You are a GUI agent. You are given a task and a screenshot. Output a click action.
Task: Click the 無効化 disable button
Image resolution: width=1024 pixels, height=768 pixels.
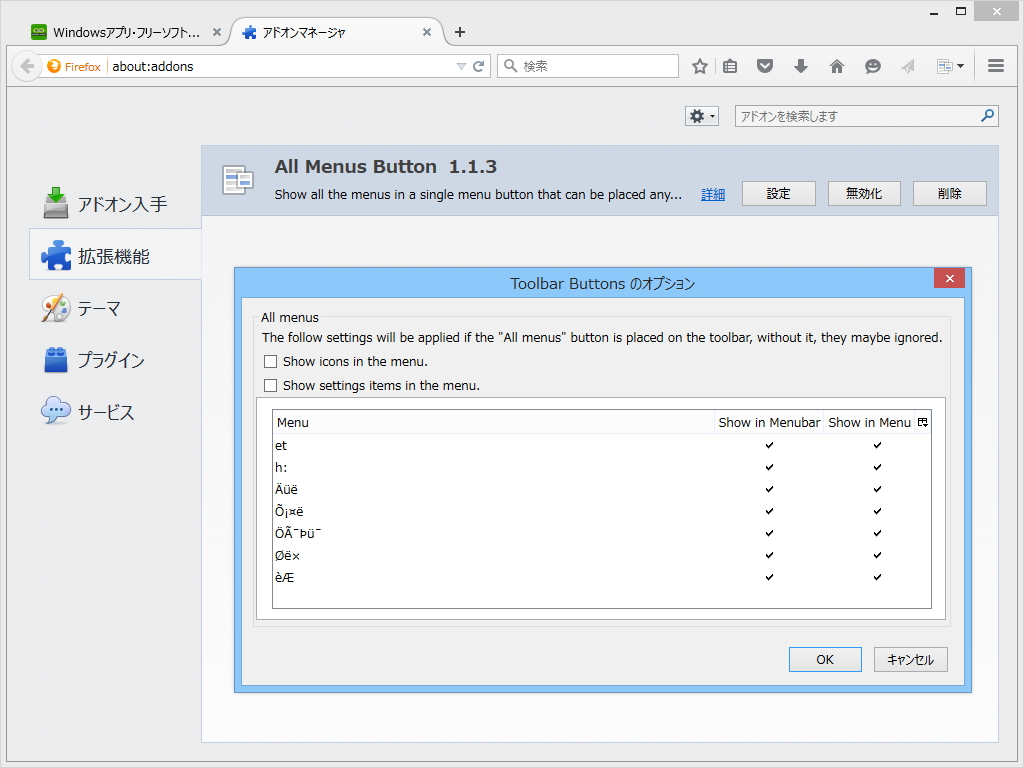(864, 193)
